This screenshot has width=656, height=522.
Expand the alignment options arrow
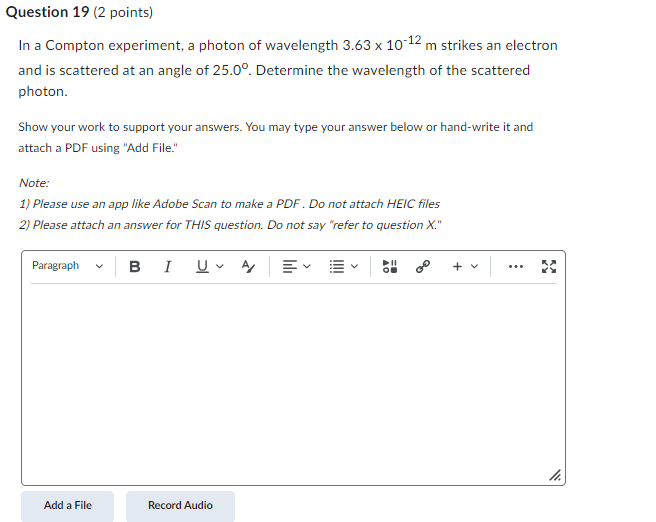307,266
